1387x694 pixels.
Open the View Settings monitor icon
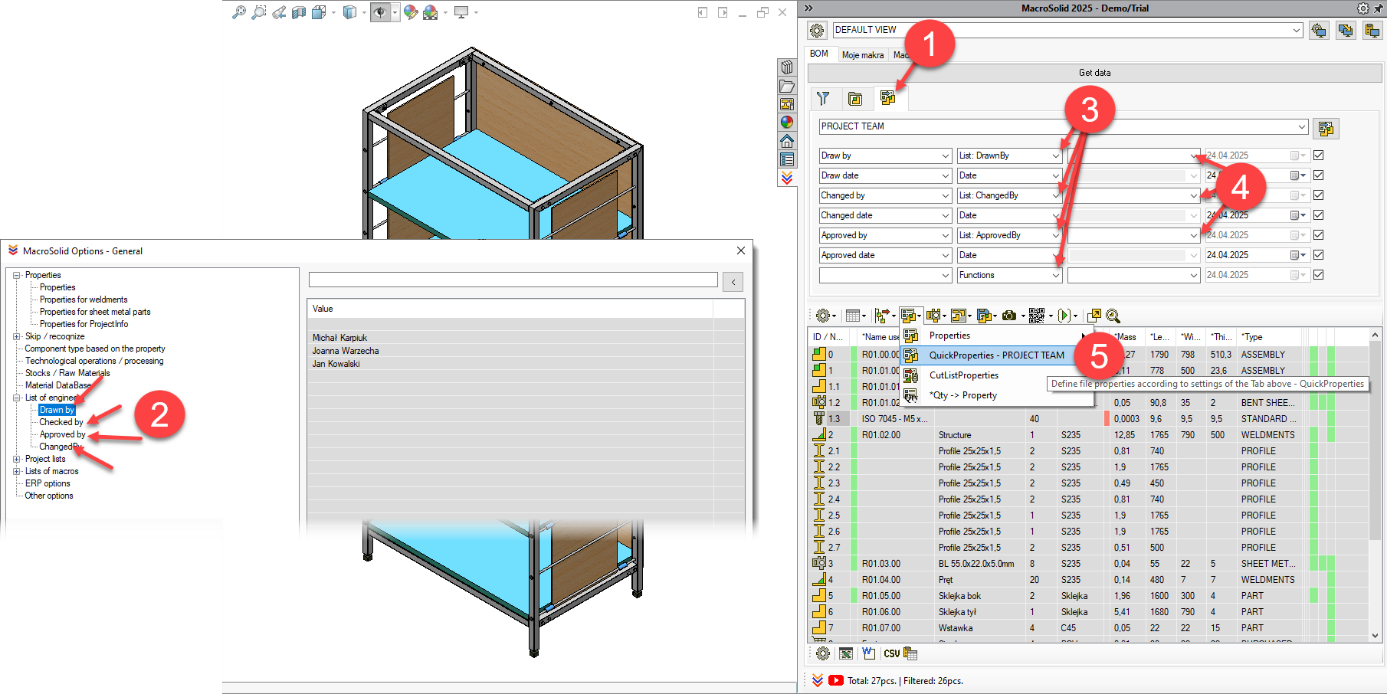461,12
